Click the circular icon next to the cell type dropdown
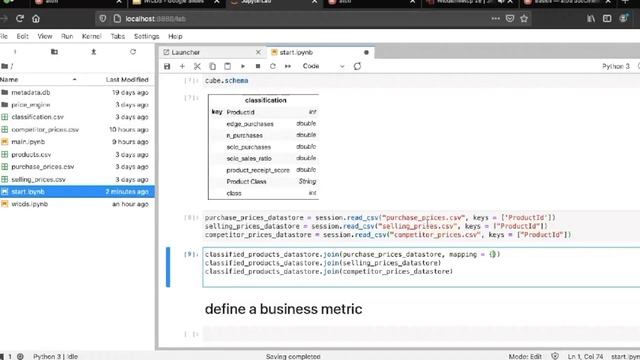 (357, 66)
